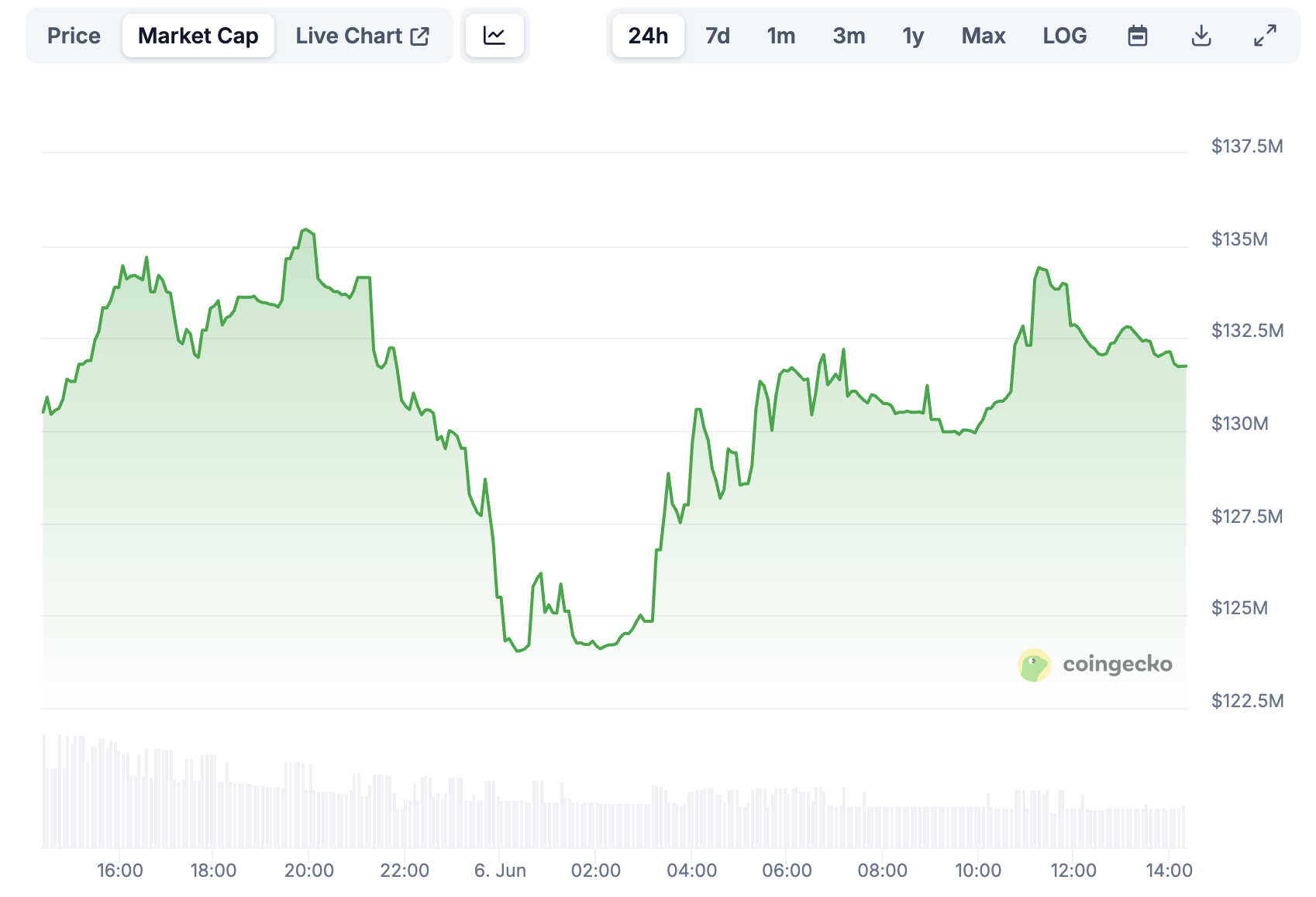The width and height of the screenshot is (1316, 897).
Task: Click the external link icon on Live Chart
Action: click(419, 36)
